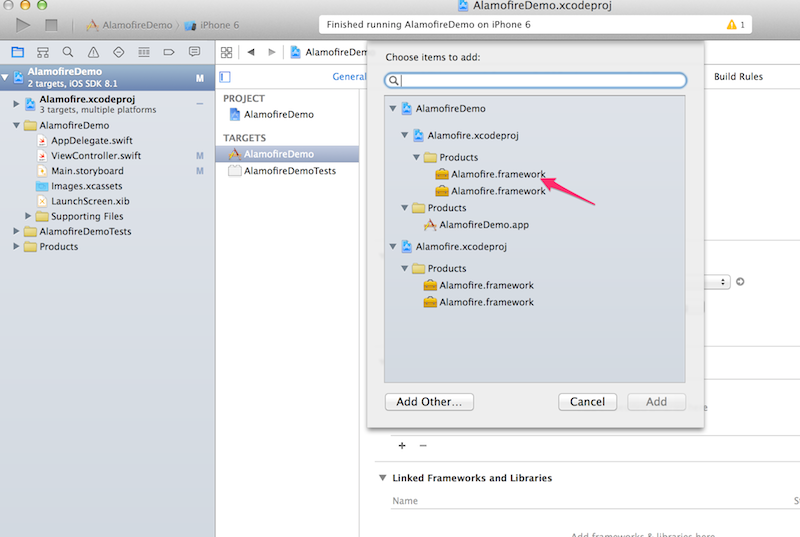Viewport: 800px width, 537px height.
Task: Open the Report navigator speech-bubble icon
Action: (x=194, y=52)
